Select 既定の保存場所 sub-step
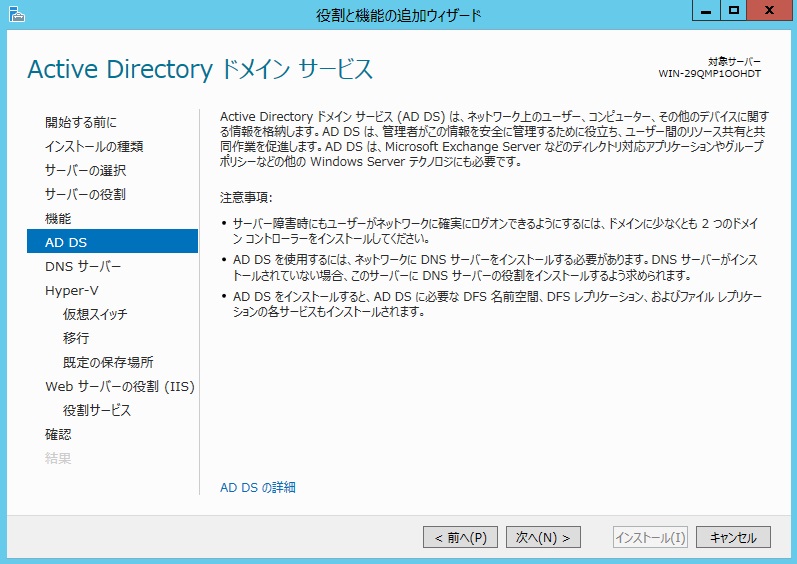Screen dimensions: 797x564 point(108,362)
